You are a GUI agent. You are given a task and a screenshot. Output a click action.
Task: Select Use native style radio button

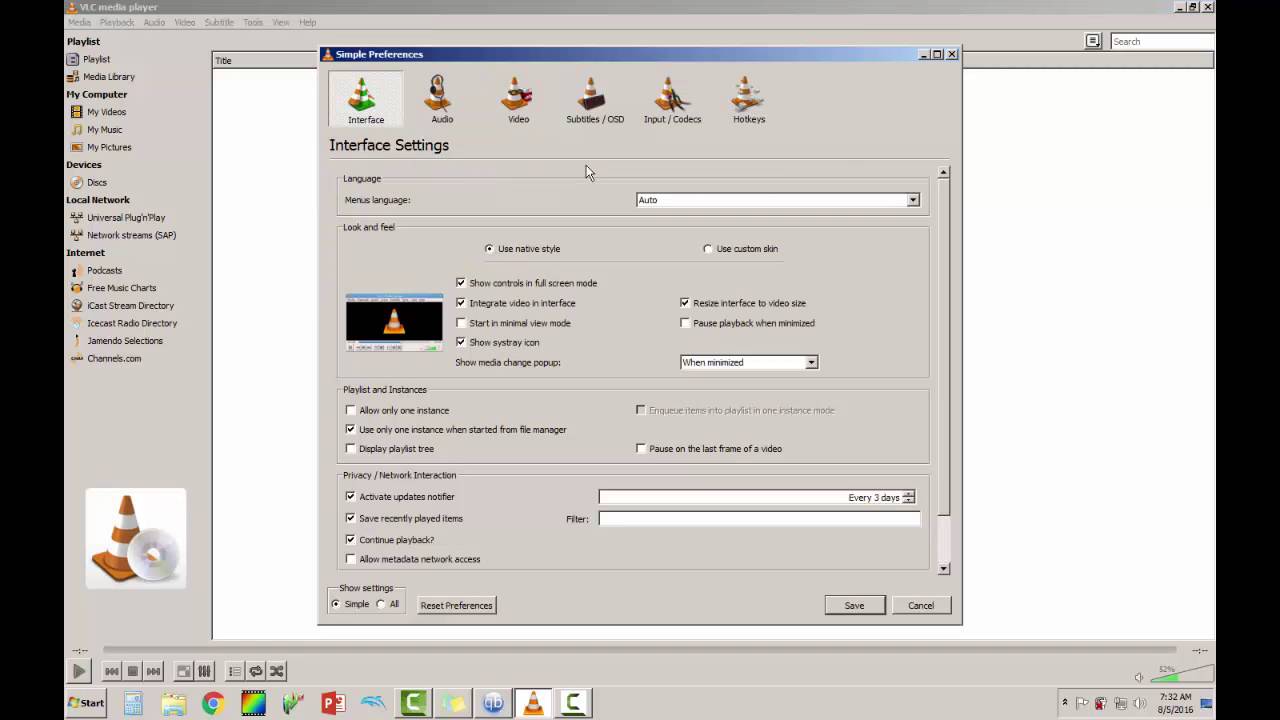click(489, 249)
